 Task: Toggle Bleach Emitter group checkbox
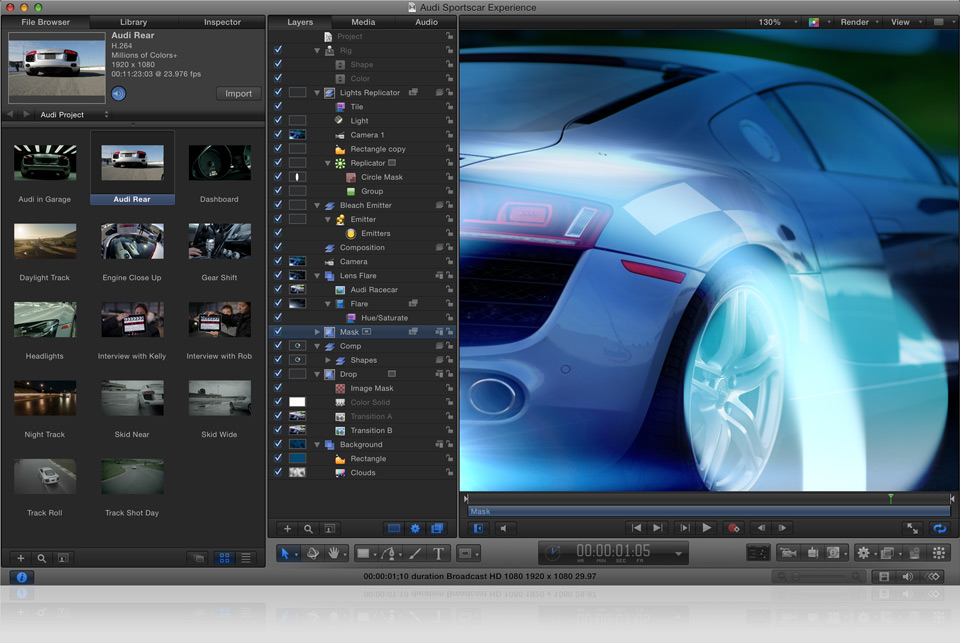tap(279, 205)
